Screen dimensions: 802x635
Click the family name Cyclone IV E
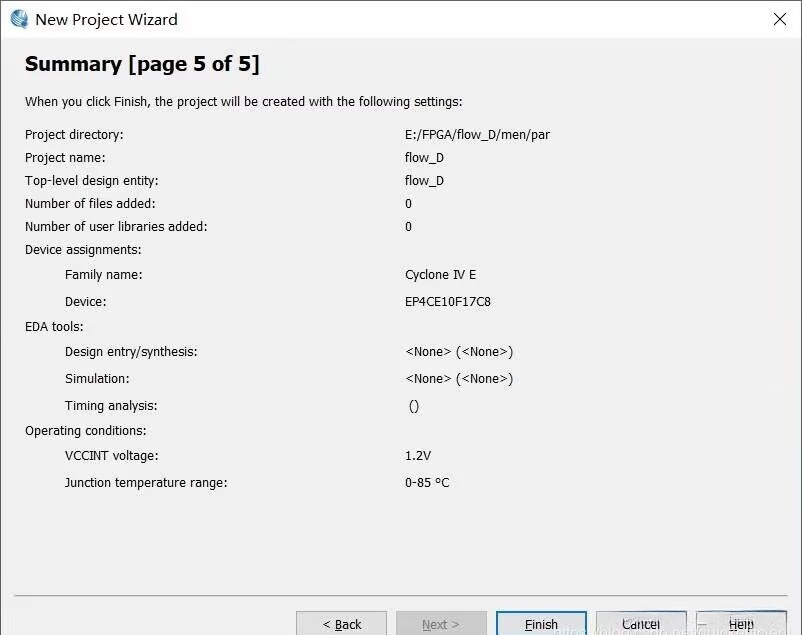(x=440, y=275)
